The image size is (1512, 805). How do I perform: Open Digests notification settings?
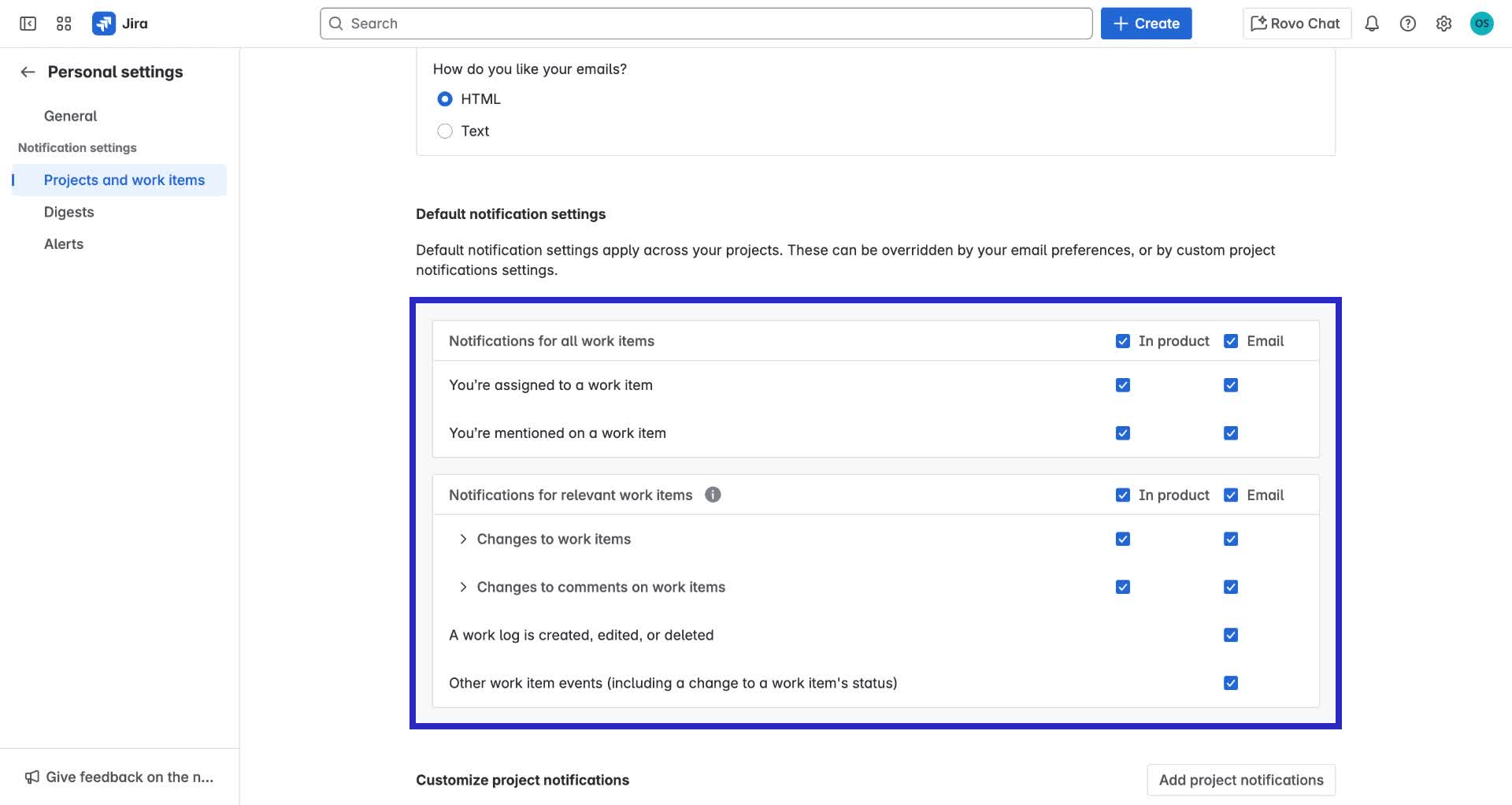(x=69, y=212)
